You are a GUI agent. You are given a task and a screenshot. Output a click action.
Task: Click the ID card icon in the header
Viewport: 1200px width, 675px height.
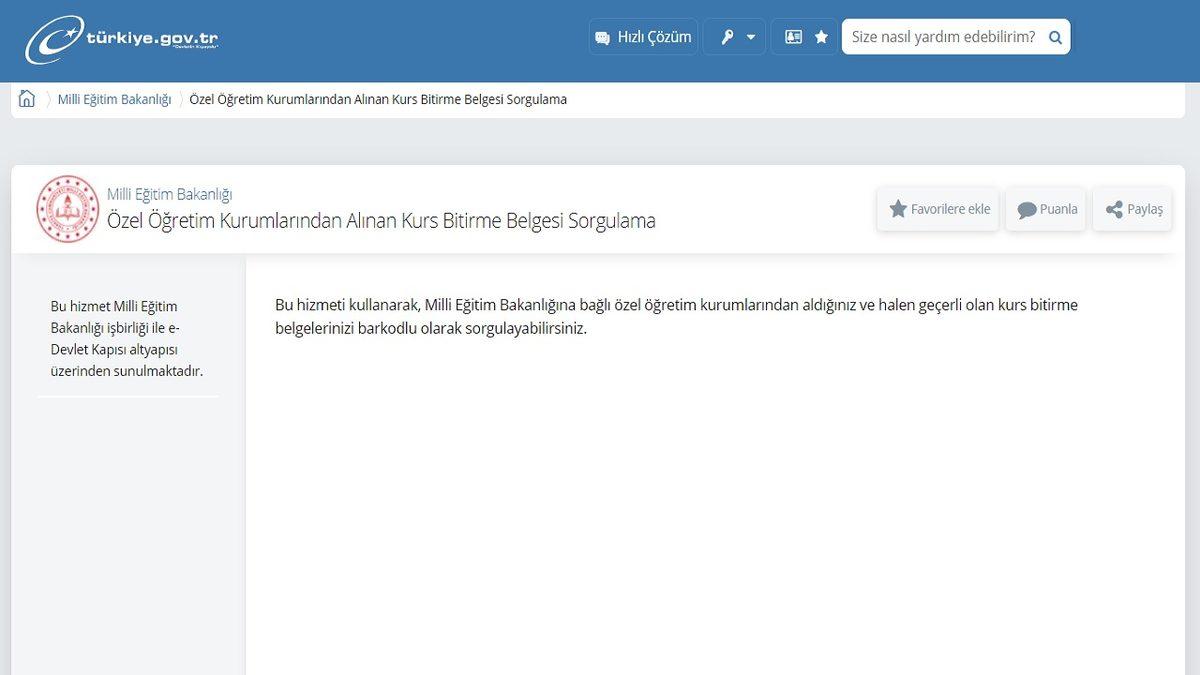tap(793, 36)
